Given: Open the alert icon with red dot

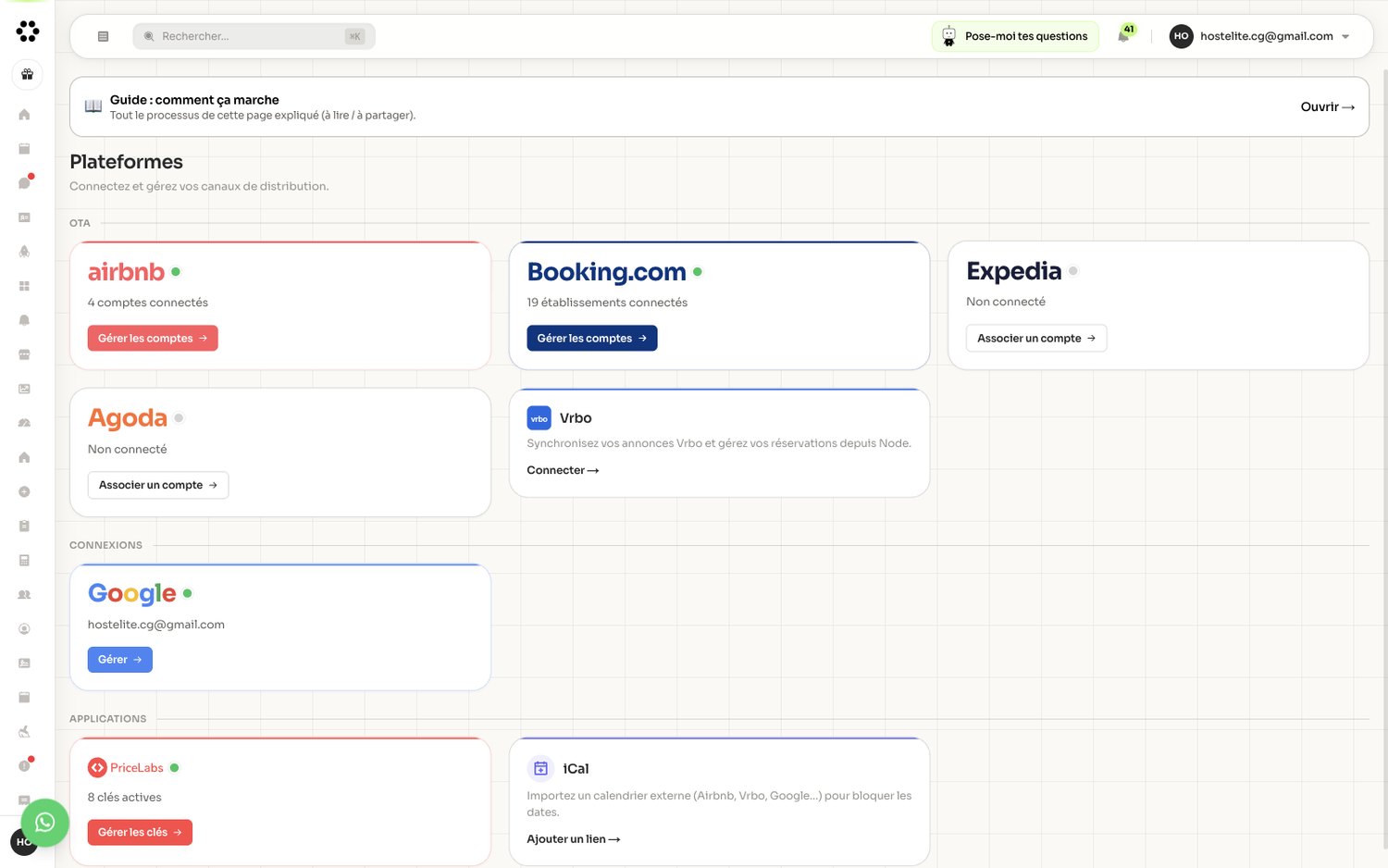Looking at the screenshot, I should click(x=25, y=765).
